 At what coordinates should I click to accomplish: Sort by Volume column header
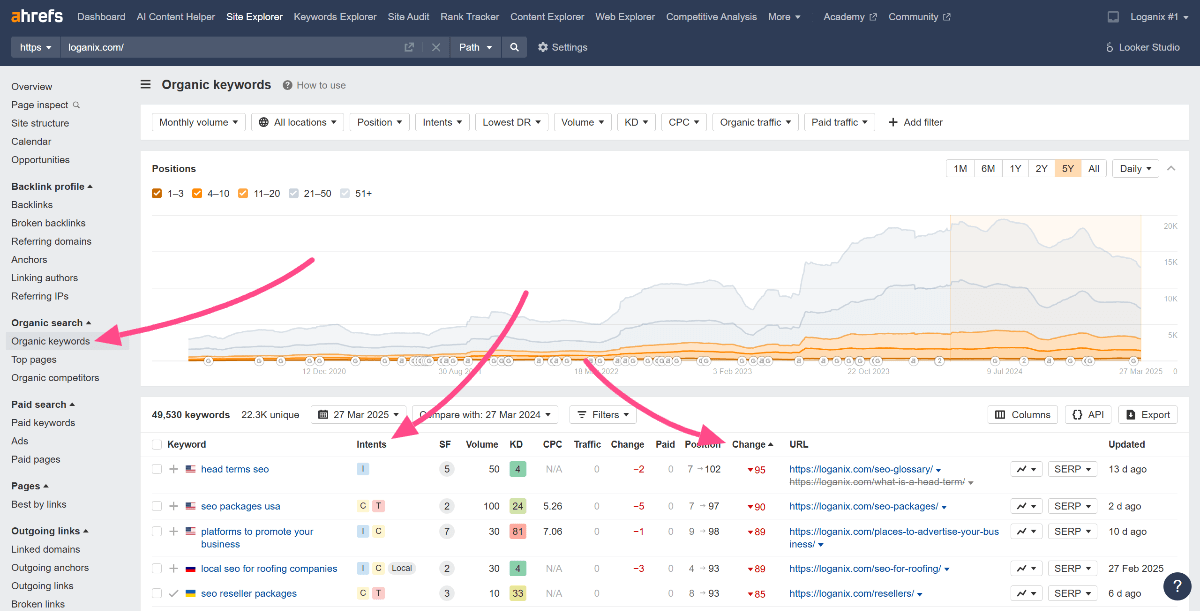tap(481, 444)
